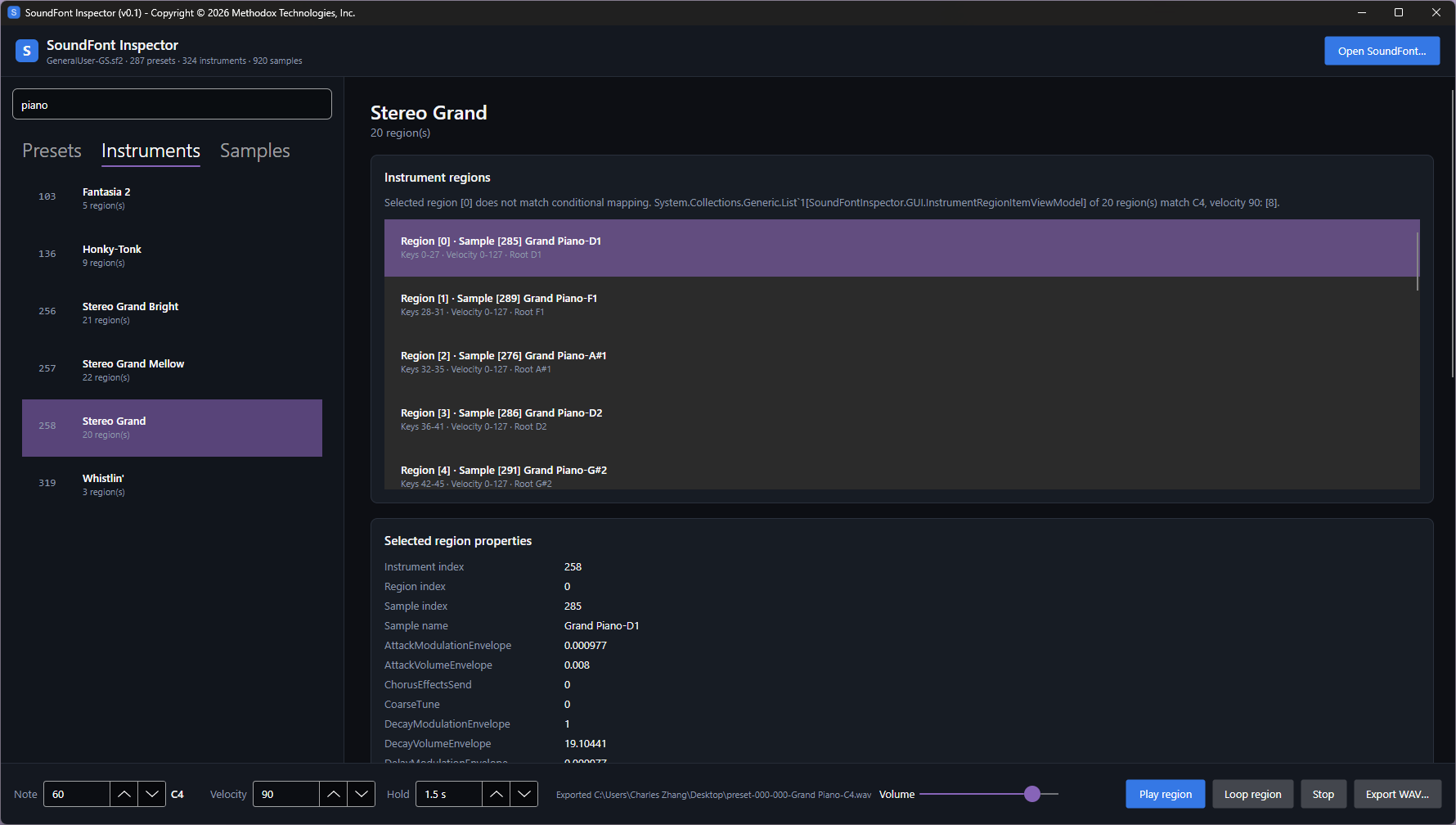Decrease the Hold duration with down arrow
The width and height of the screenshot is (1456, 825).
pos(524,794)
